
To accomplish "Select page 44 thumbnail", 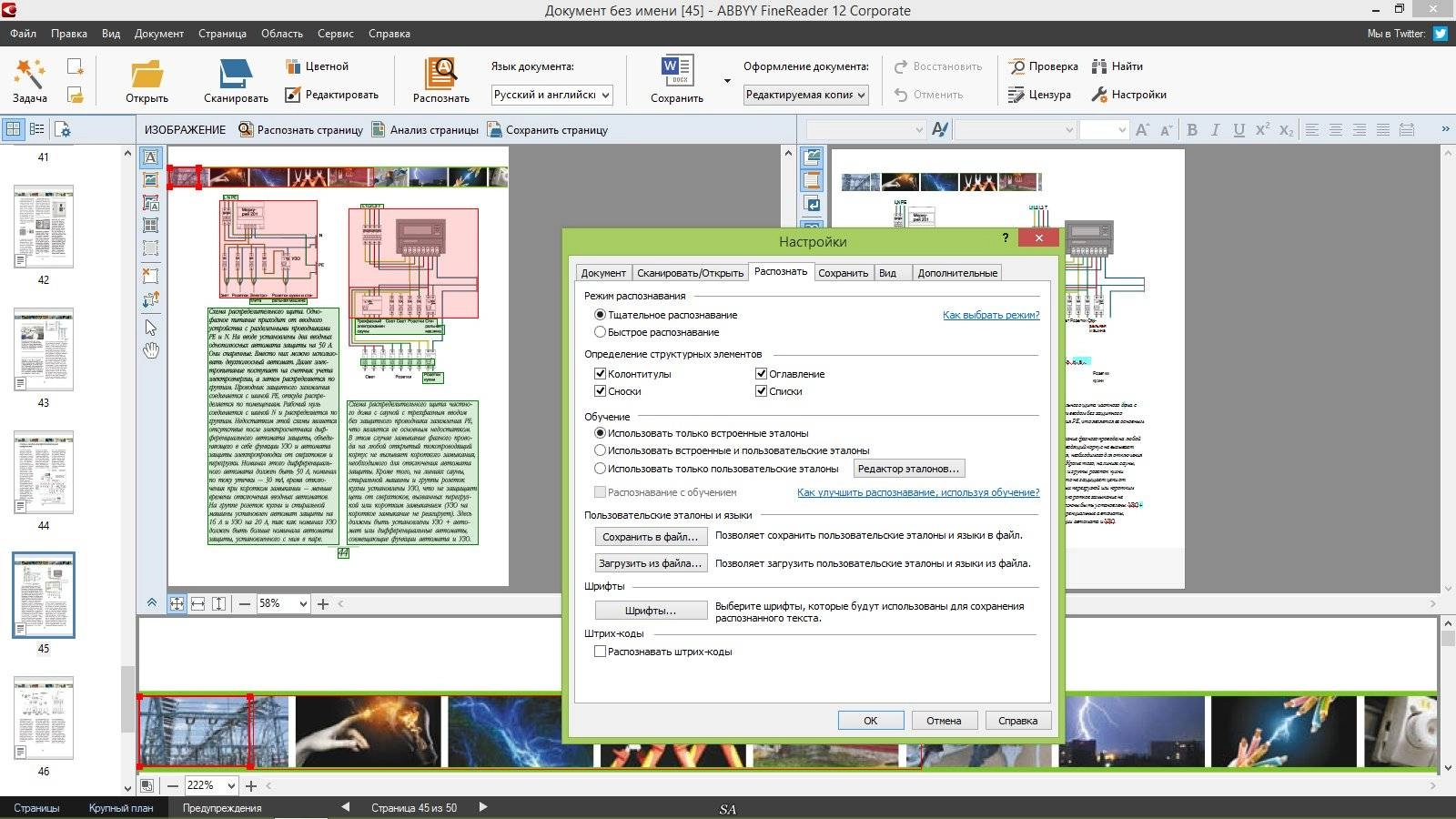I will (44, 472).
